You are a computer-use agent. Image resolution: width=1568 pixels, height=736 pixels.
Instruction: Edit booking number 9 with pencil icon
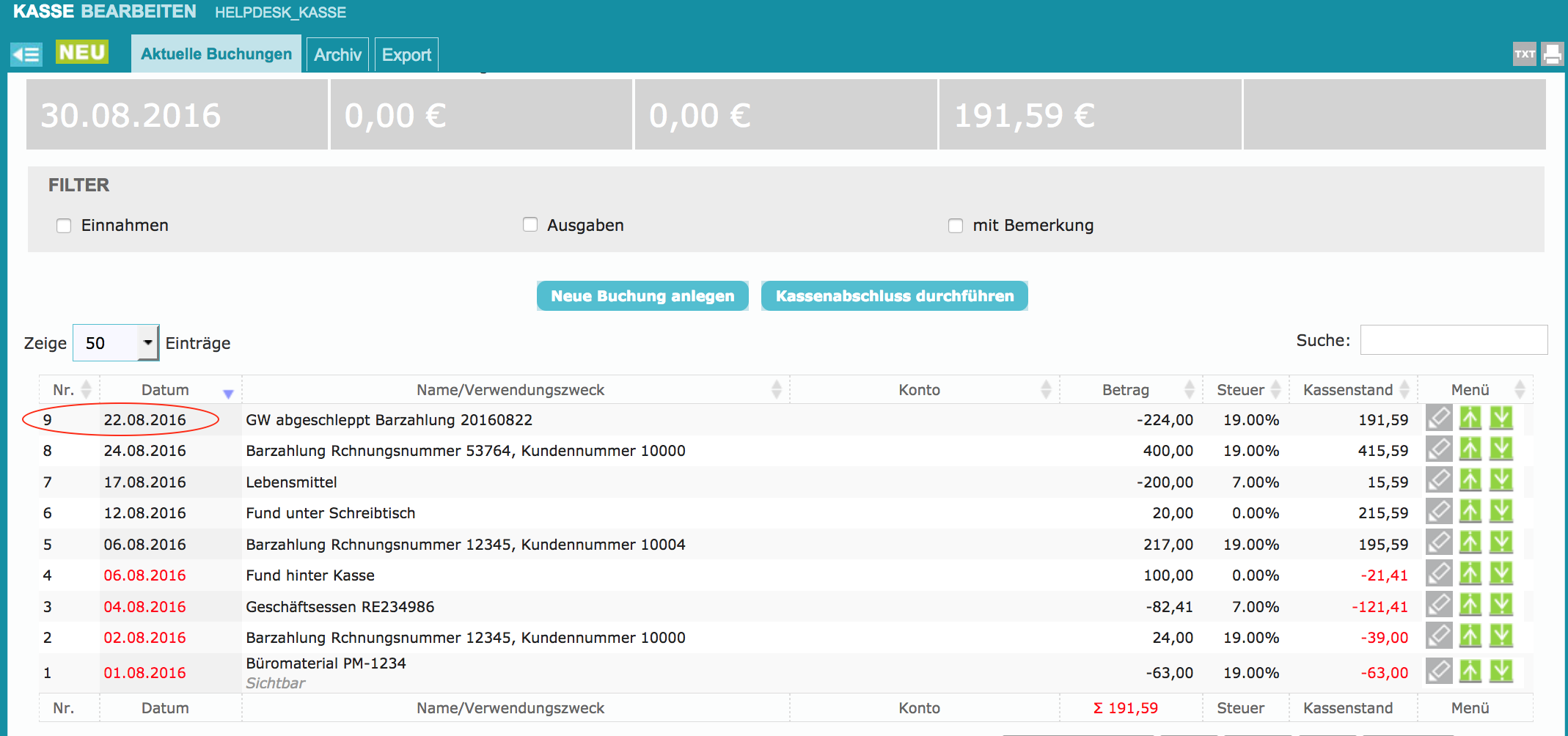[x=1438, y=419]
